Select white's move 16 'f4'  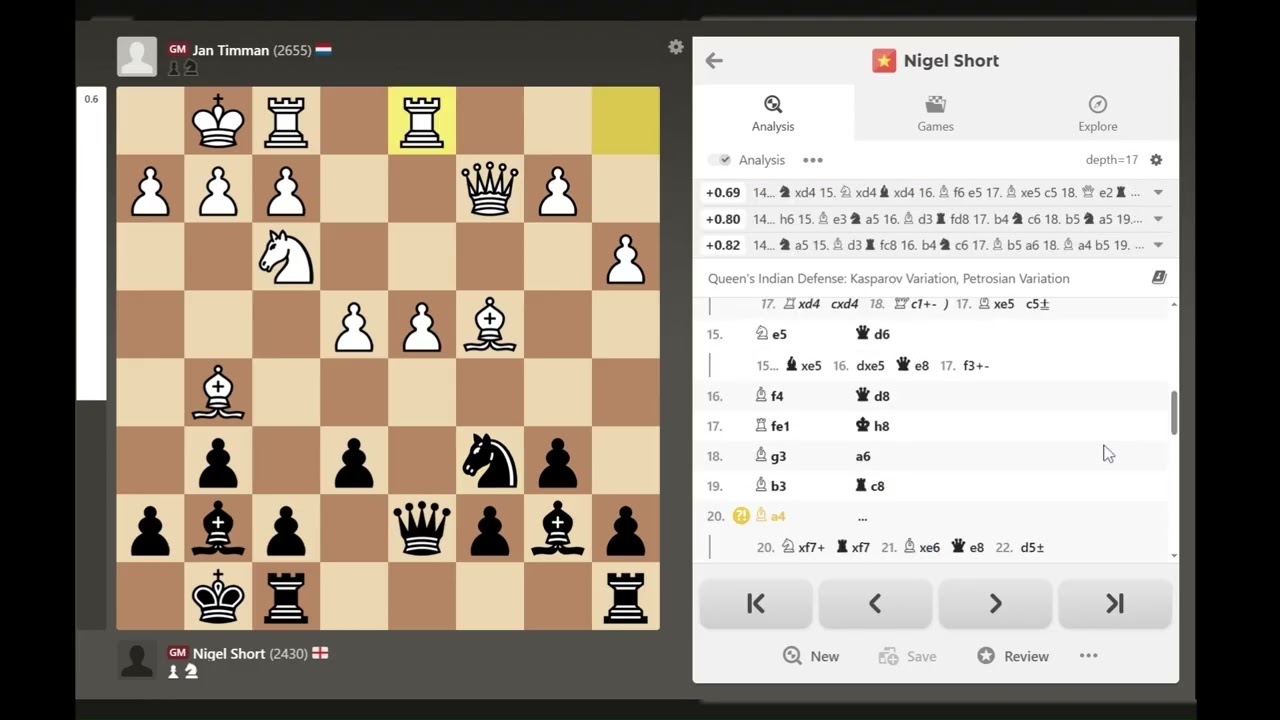tap(769, 396)
